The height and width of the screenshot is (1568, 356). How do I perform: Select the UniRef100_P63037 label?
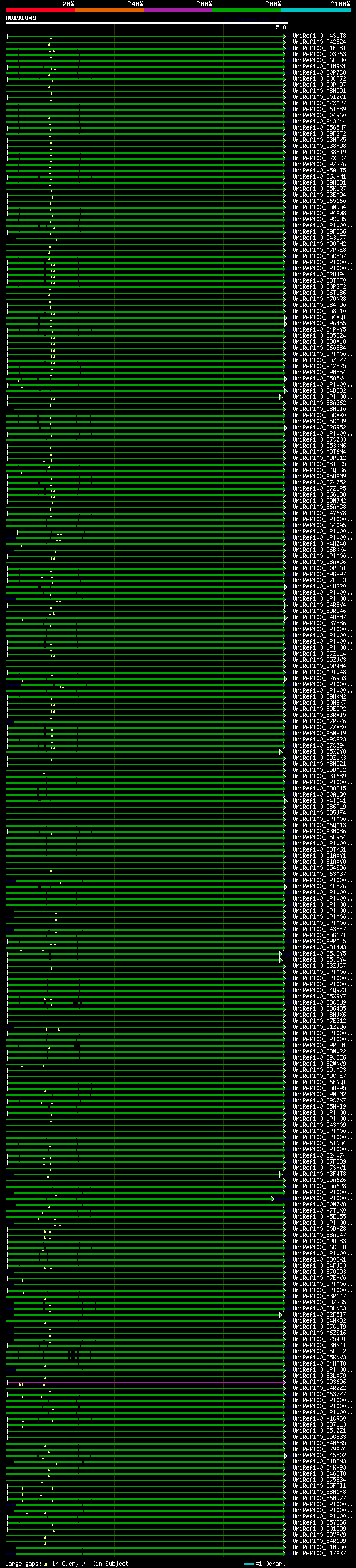click(319, 874)
